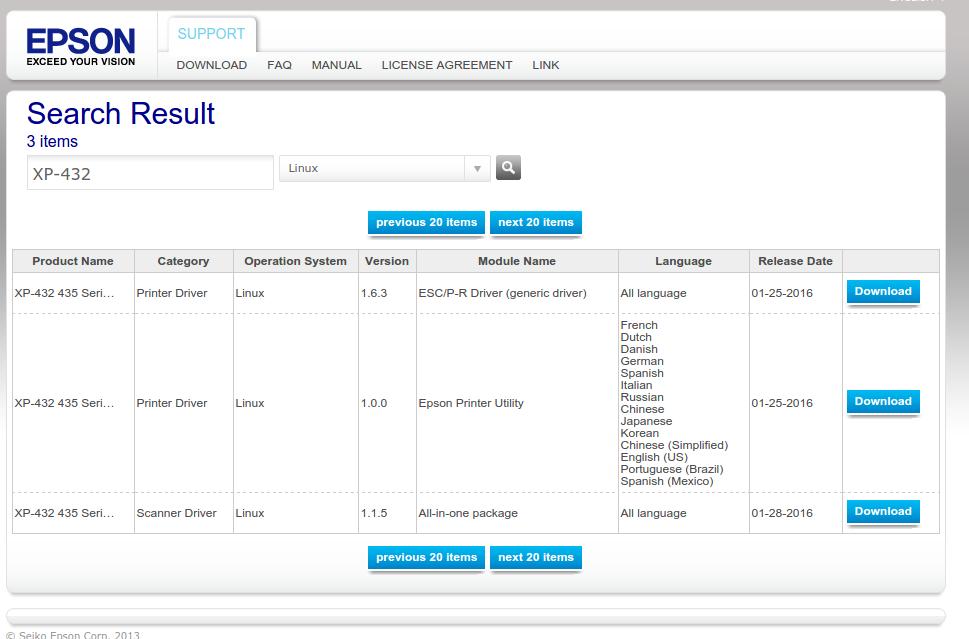The image size is (969, 639).
Task: Click bottom 'next 20 items' button
Action: click(536, 557)
